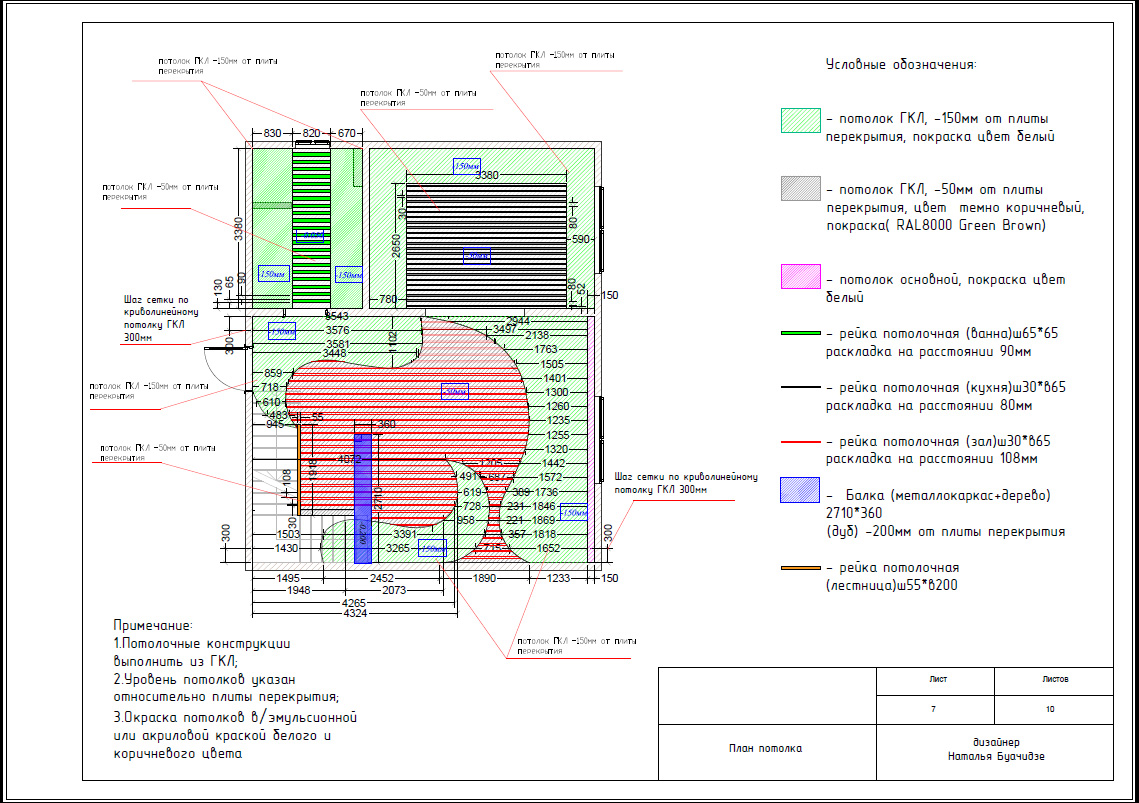Click the blue hatched beam legend swatch
This screenshot has height=803, width=1139.
tap(800, 490)
